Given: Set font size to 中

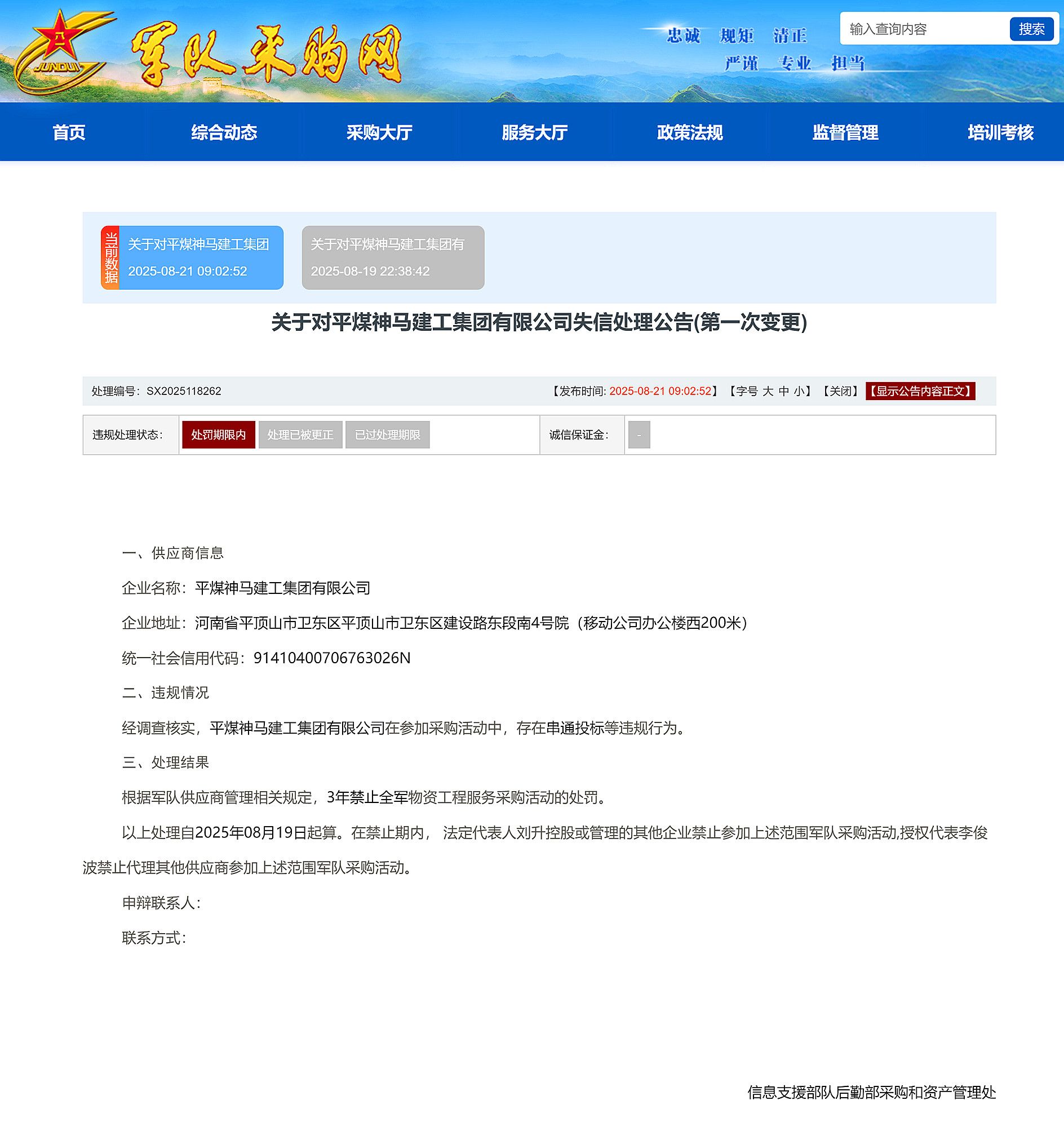Looking at the screenshot, I should (x=784, y=391).
